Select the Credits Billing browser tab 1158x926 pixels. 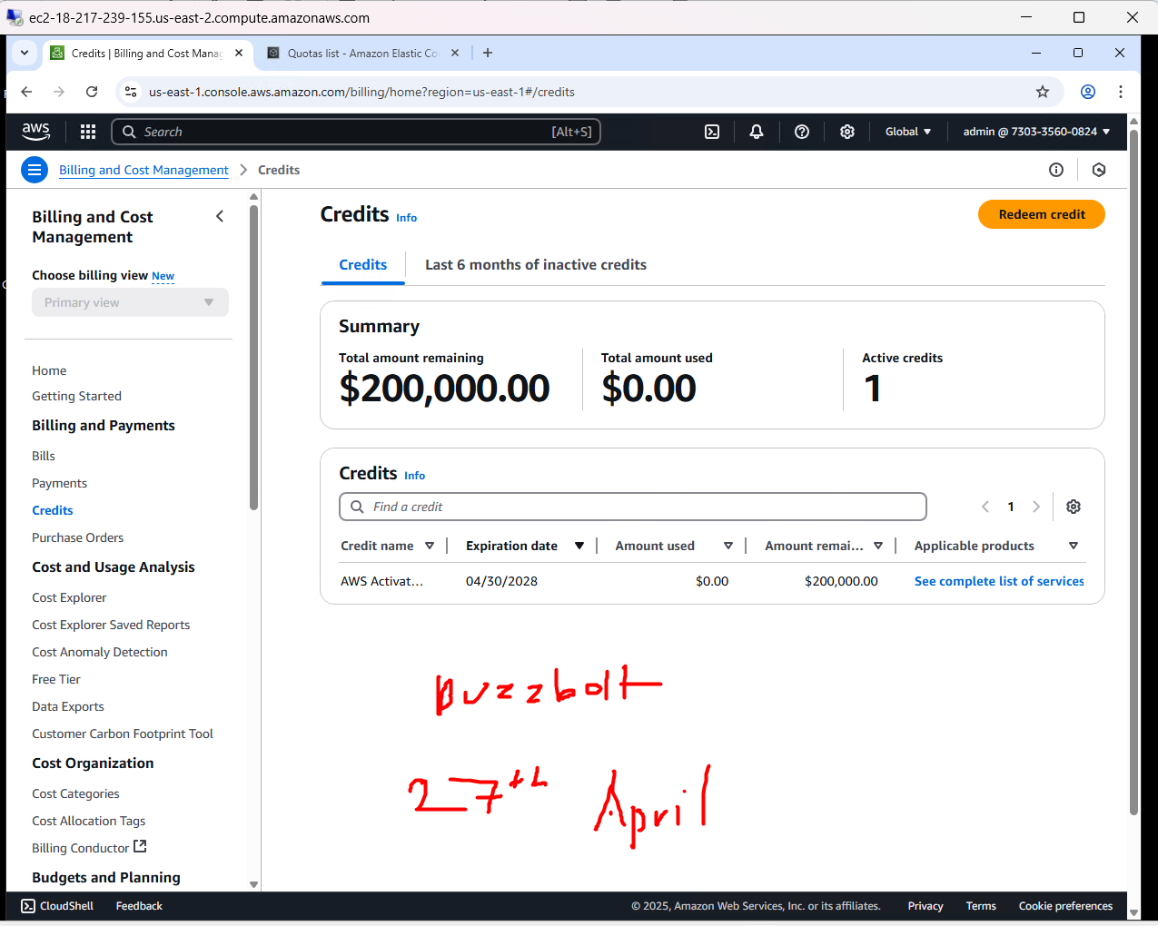(146, 53)
